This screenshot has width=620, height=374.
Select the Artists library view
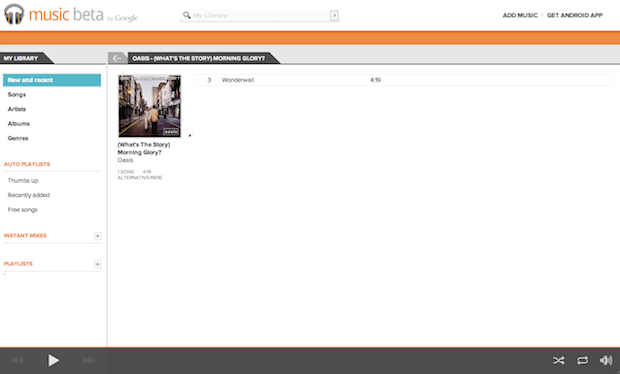[17, 109]
